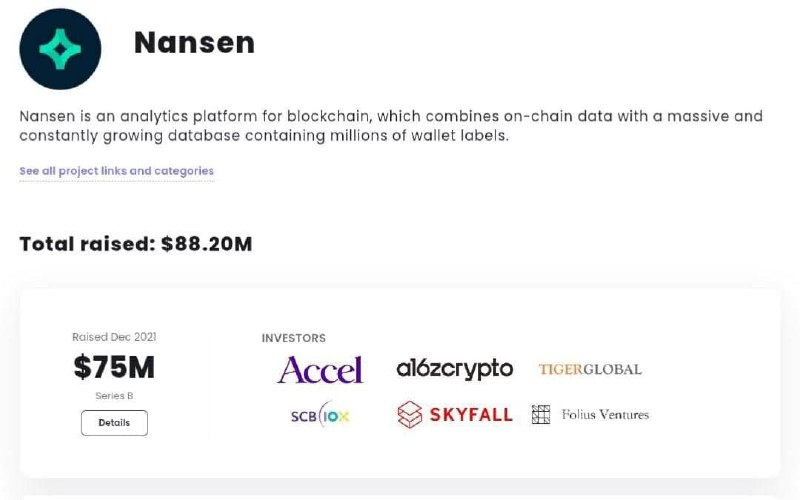800x500 pixels.
Task: Click the Details button
Action: click(x=114, y=423)
